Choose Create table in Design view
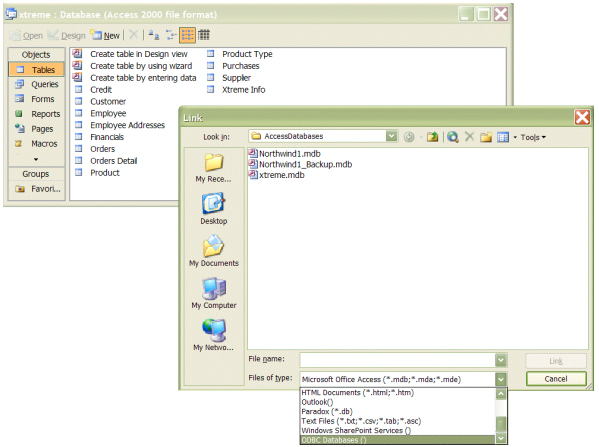Image resolution: width=599 pixels, height=447 pixels. (x=130, y=54)
